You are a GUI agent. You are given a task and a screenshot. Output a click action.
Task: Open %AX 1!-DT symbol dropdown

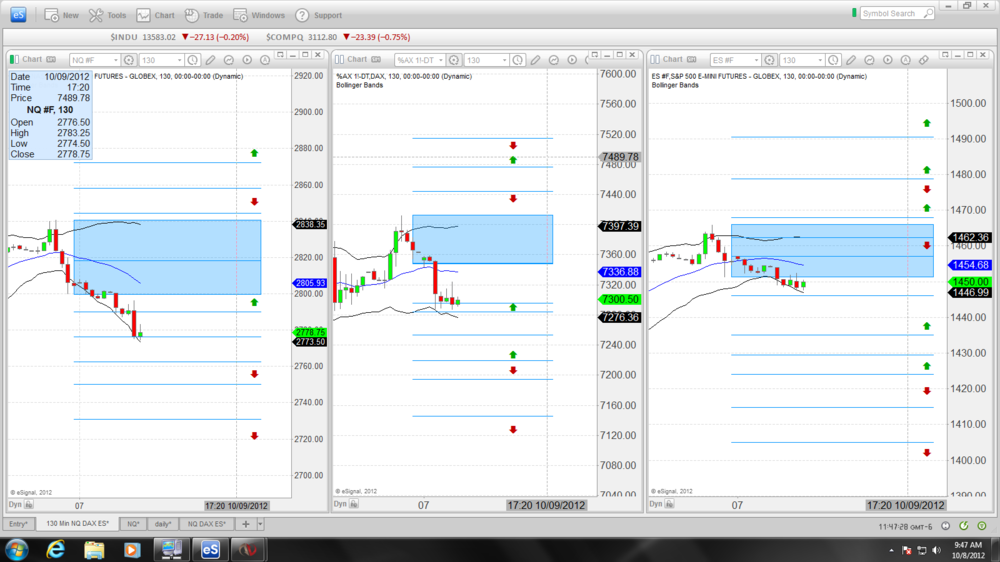click(x=420, y=60)
